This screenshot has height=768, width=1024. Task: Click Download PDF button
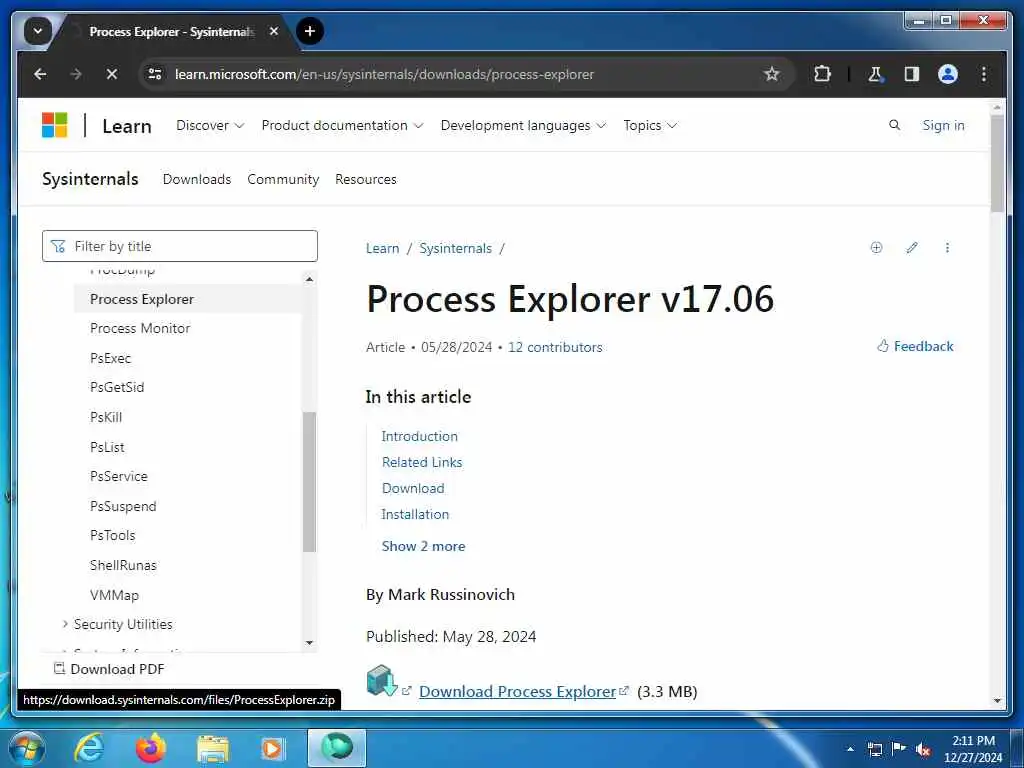(x=110, y=669)
